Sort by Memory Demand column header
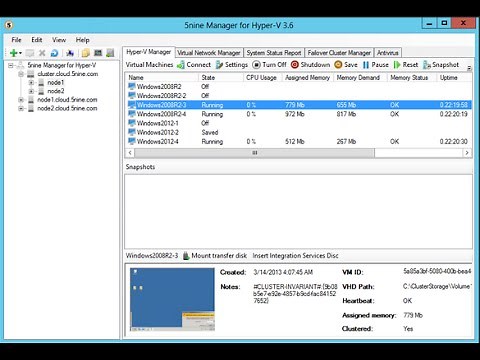This screenshot has width=480, height=360. pos(361,78)
